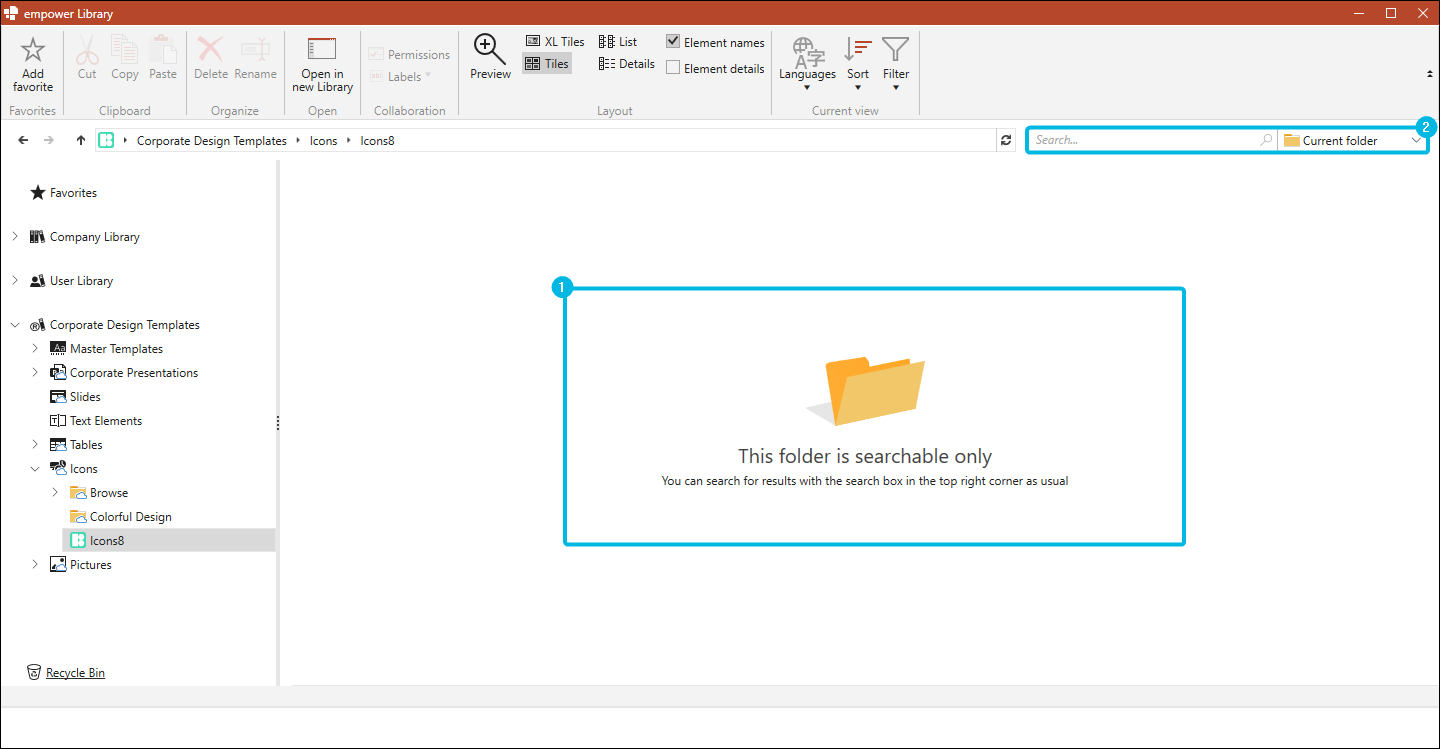Select the Pictures folder
Screen dimensions: 1440x749
tap(90, 565)
